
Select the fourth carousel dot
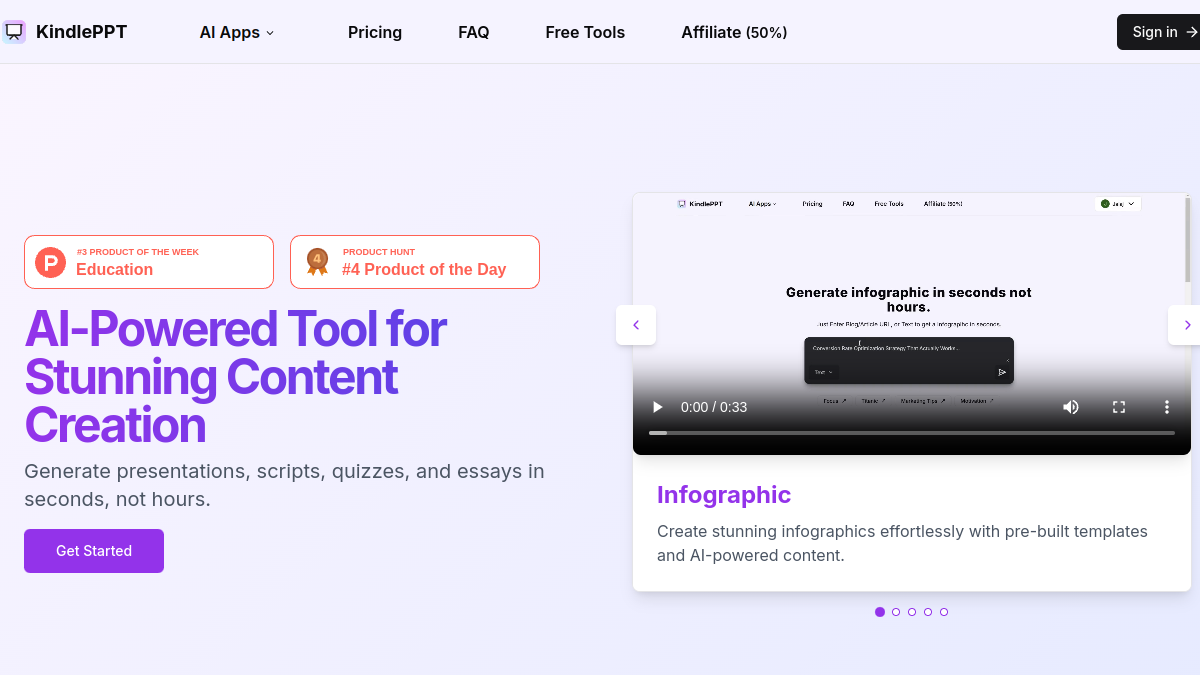tap(928, 612)
